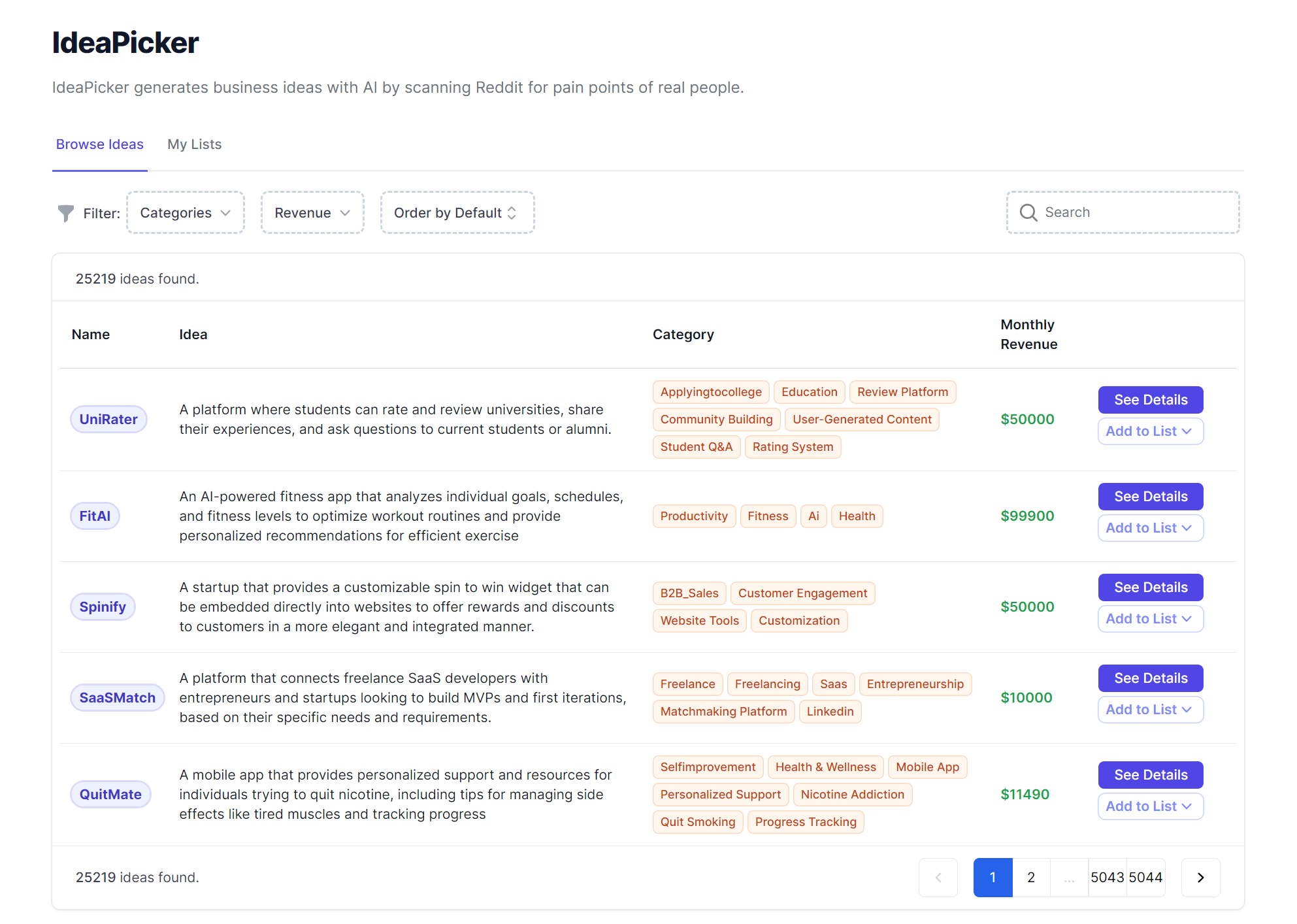This screenshot has width=1297, height=924.
Task: See Details for FitAI idea
Action: [1150, 497]
